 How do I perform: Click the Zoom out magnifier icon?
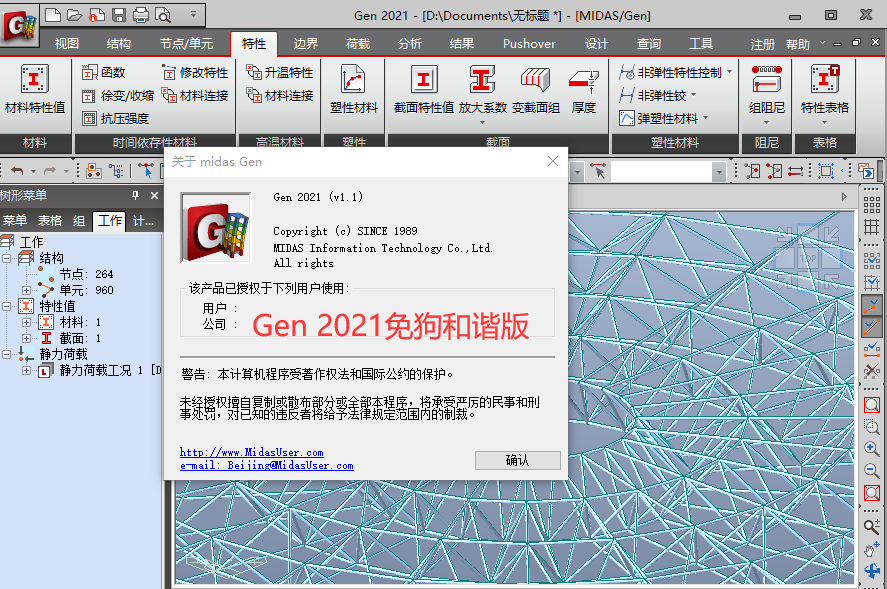click(871, 470)
